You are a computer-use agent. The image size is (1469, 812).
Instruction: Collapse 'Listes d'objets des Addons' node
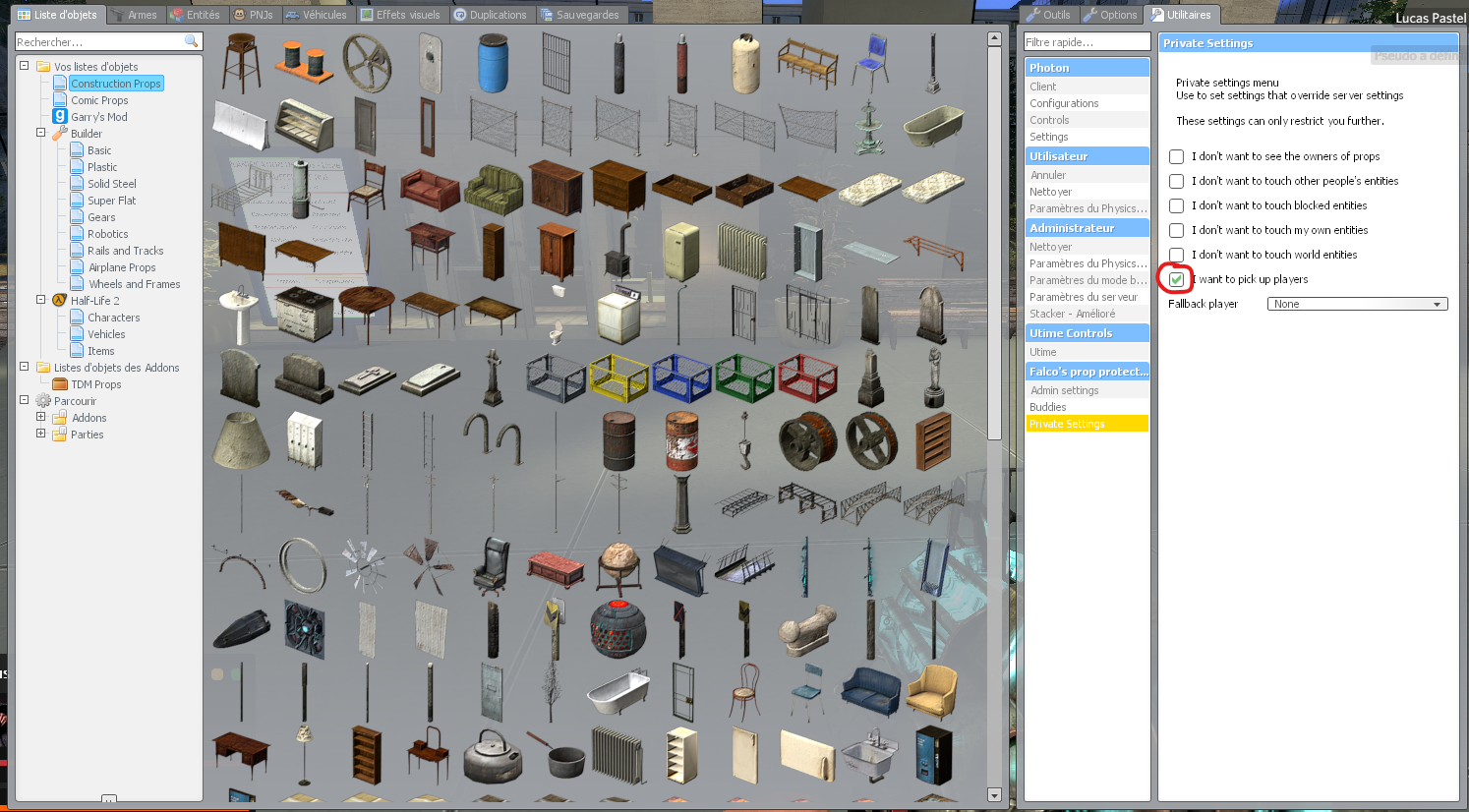tap(25, 367)
